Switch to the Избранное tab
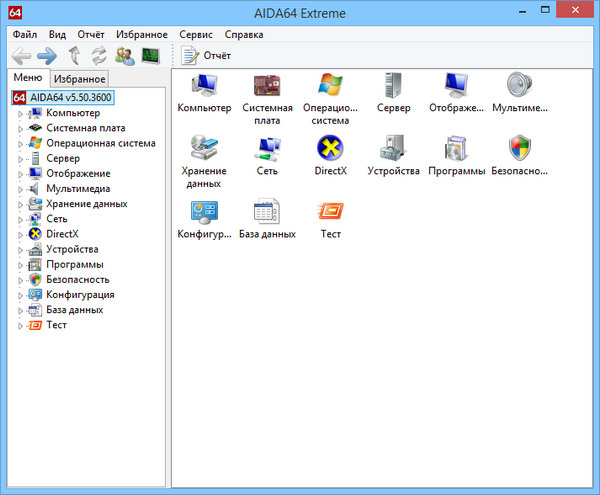Screen dimensions: 600x495 tap(79, 79)
